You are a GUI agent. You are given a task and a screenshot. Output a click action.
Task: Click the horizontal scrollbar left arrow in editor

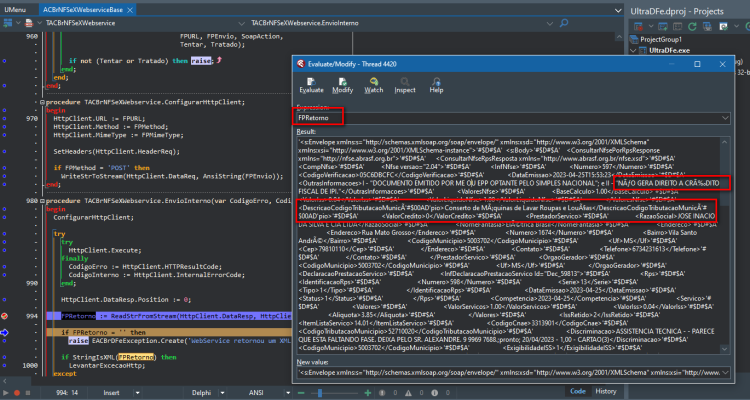(4, 381)
